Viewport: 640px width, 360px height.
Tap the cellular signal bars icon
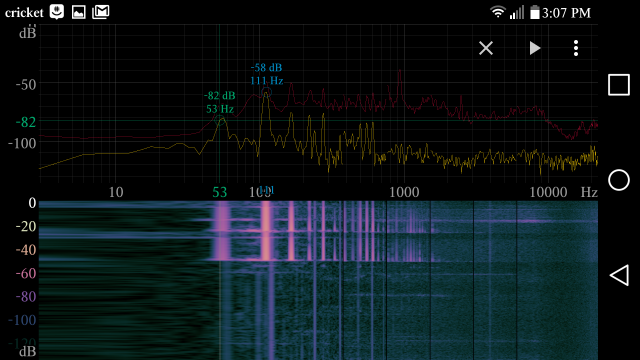[517, 13]
